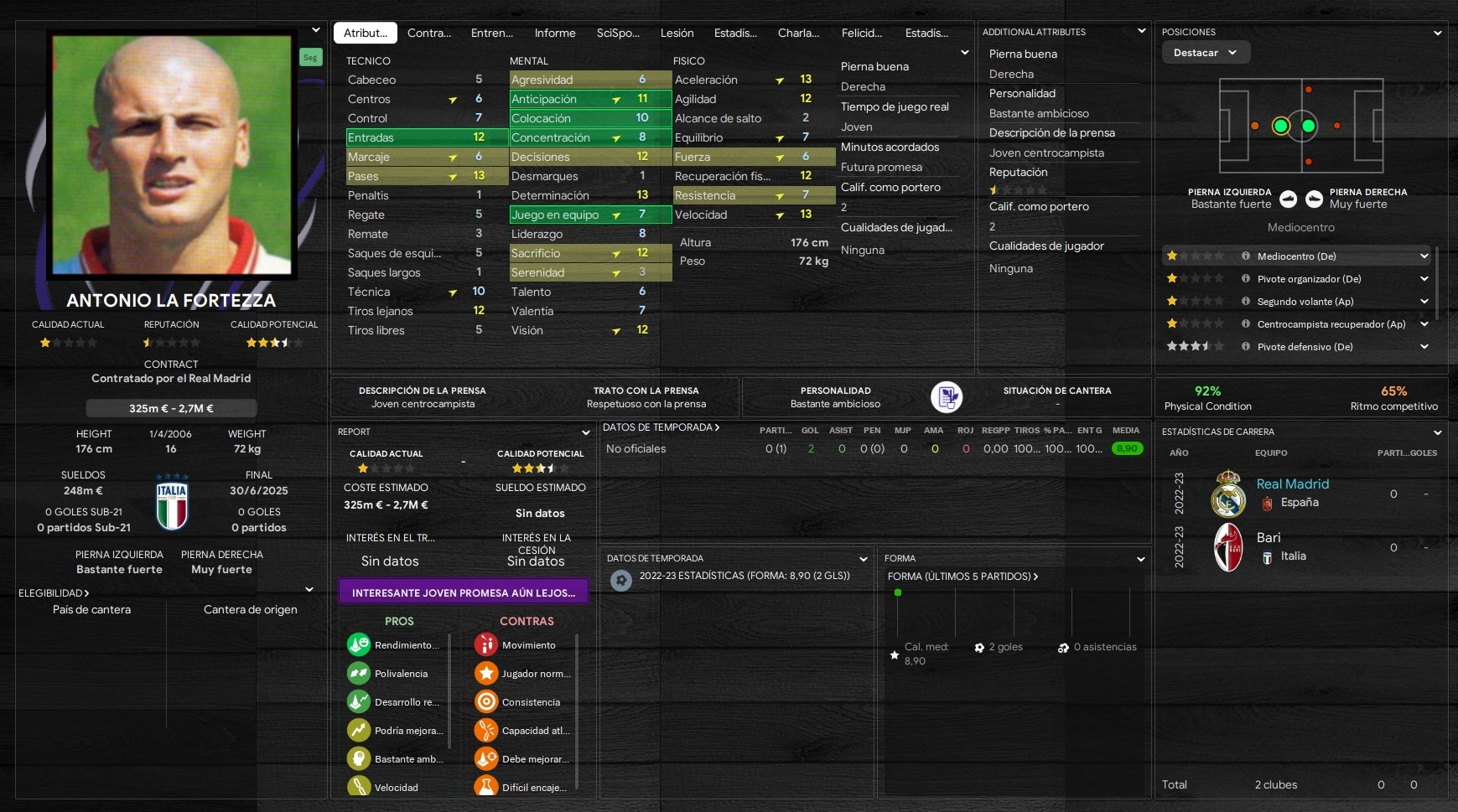Click the Pros list scrollbar
The width and height of the screenshot is (1458, 812).
coord(450,690)
